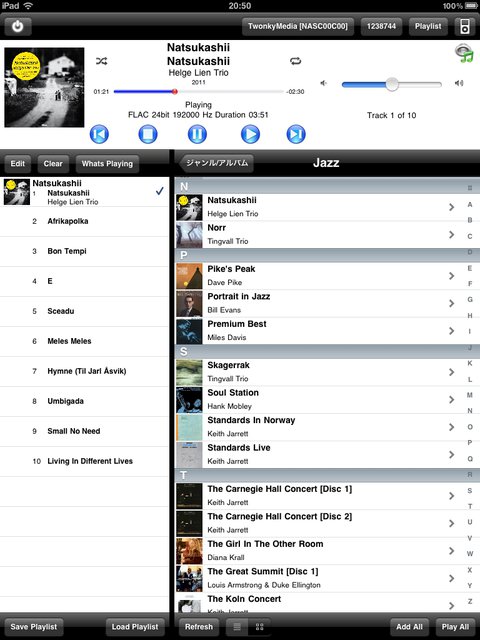Expand the Portrait in Jazz album chevron
The image size is (480, 640).
pos(451,303)
